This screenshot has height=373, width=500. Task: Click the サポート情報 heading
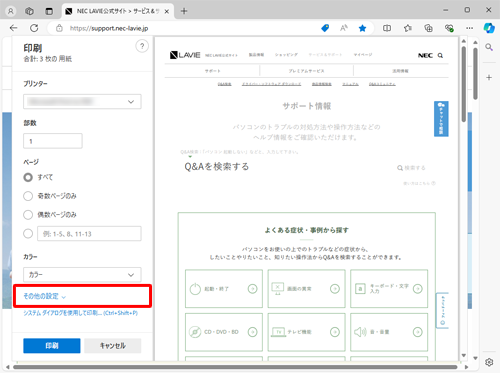coord(307,106)
